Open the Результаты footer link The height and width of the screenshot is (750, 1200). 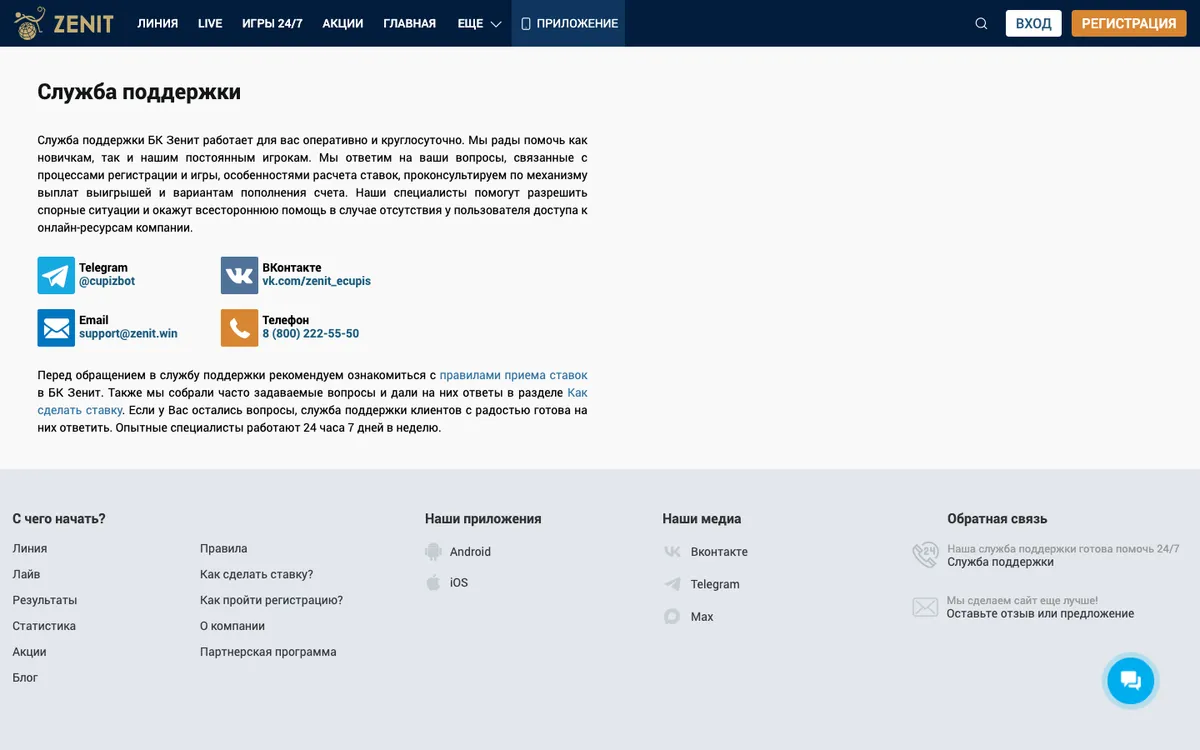point(45,600)
